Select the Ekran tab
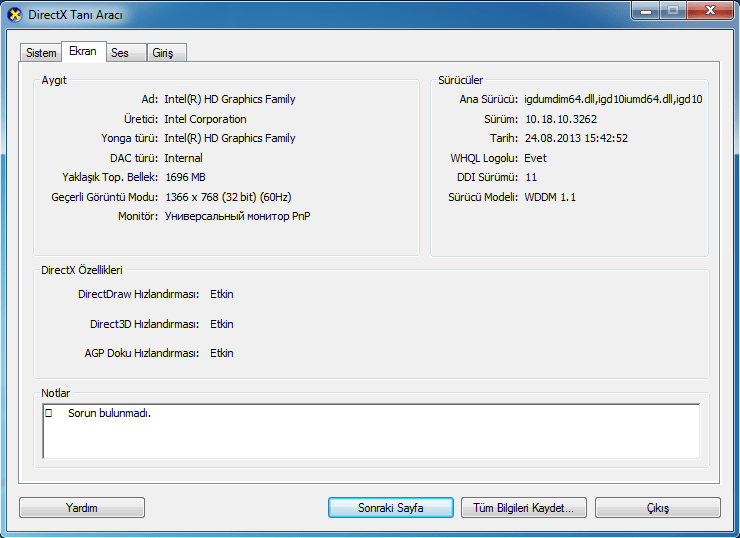 pos(83,51)
